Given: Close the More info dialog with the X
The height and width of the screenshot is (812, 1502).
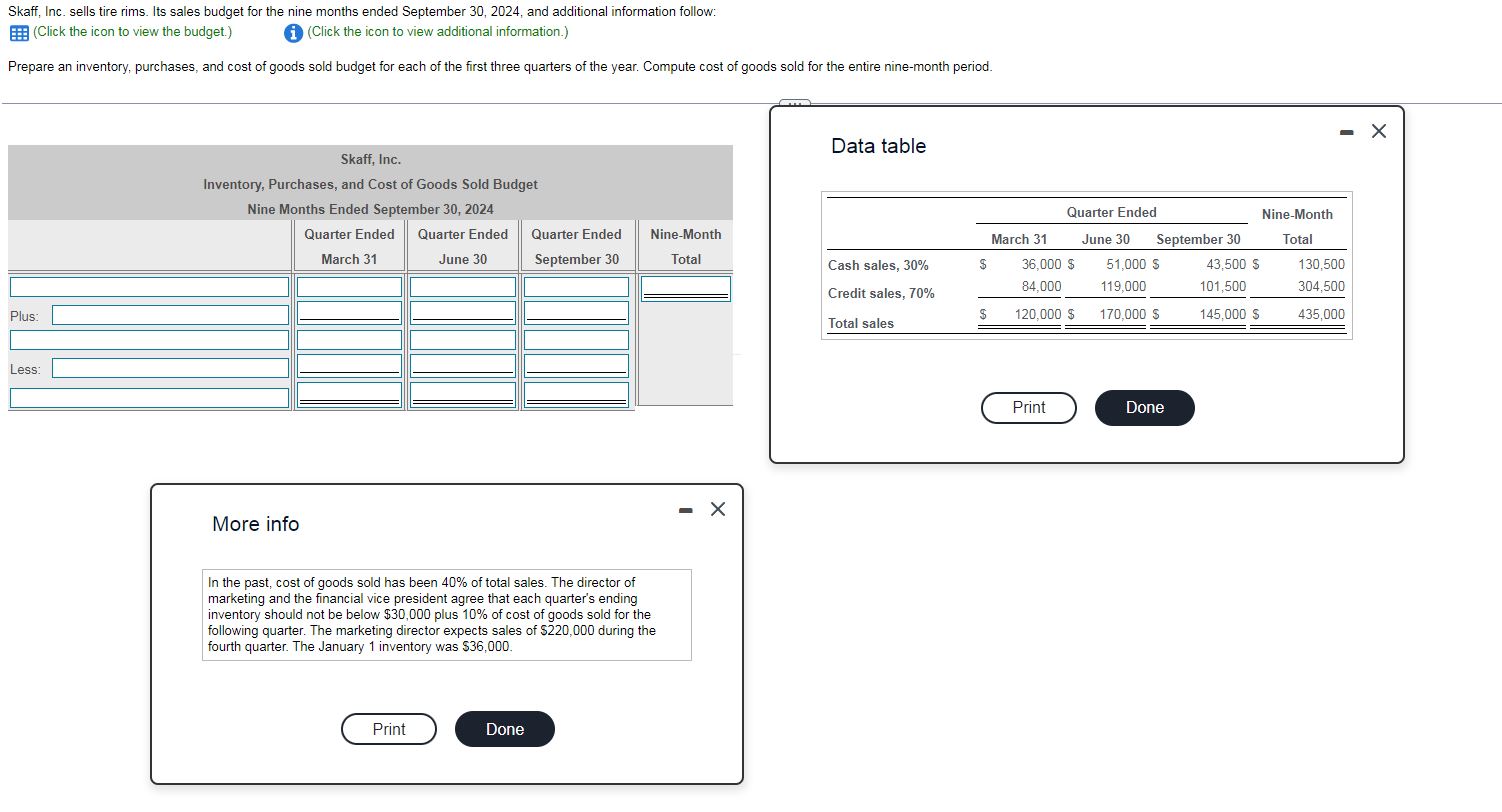Looking at the screenshot, I should pyautogui.click(x=717, y=509).
